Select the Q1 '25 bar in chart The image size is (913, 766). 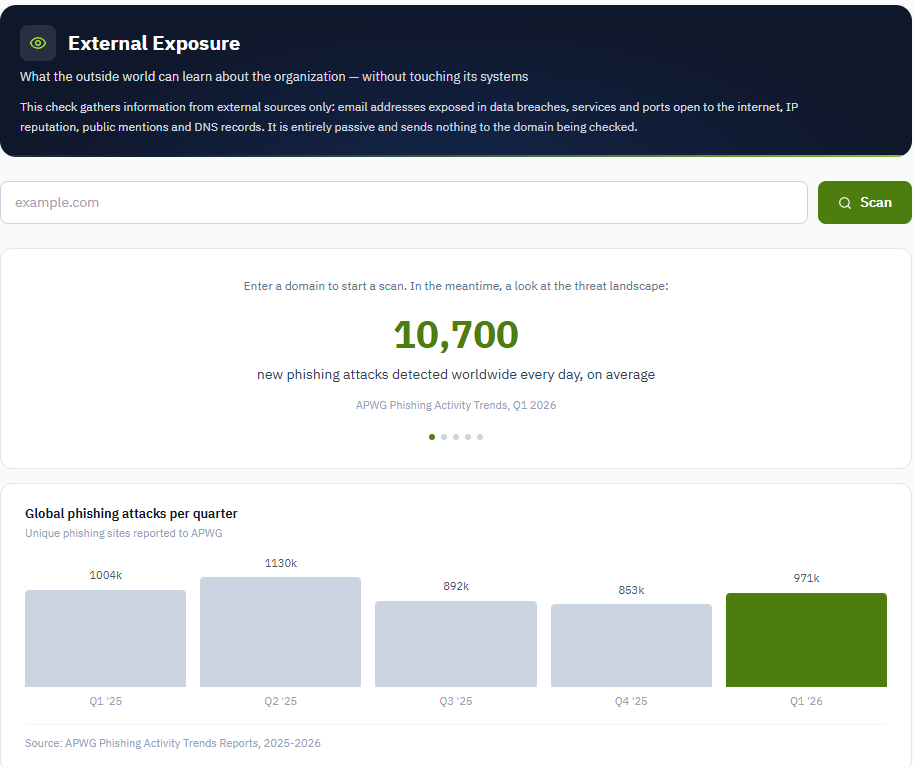point(105,639)
